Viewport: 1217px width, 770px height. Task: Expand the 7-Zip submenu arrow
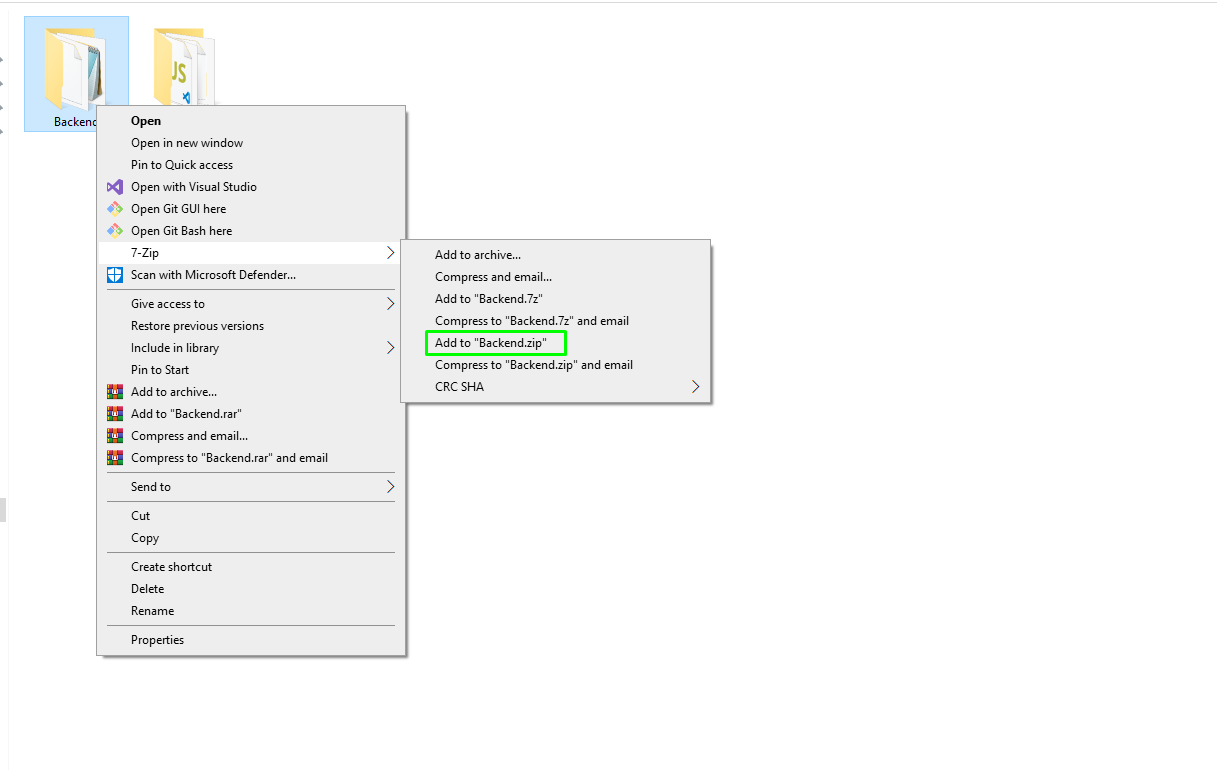[x=390, y=253]
